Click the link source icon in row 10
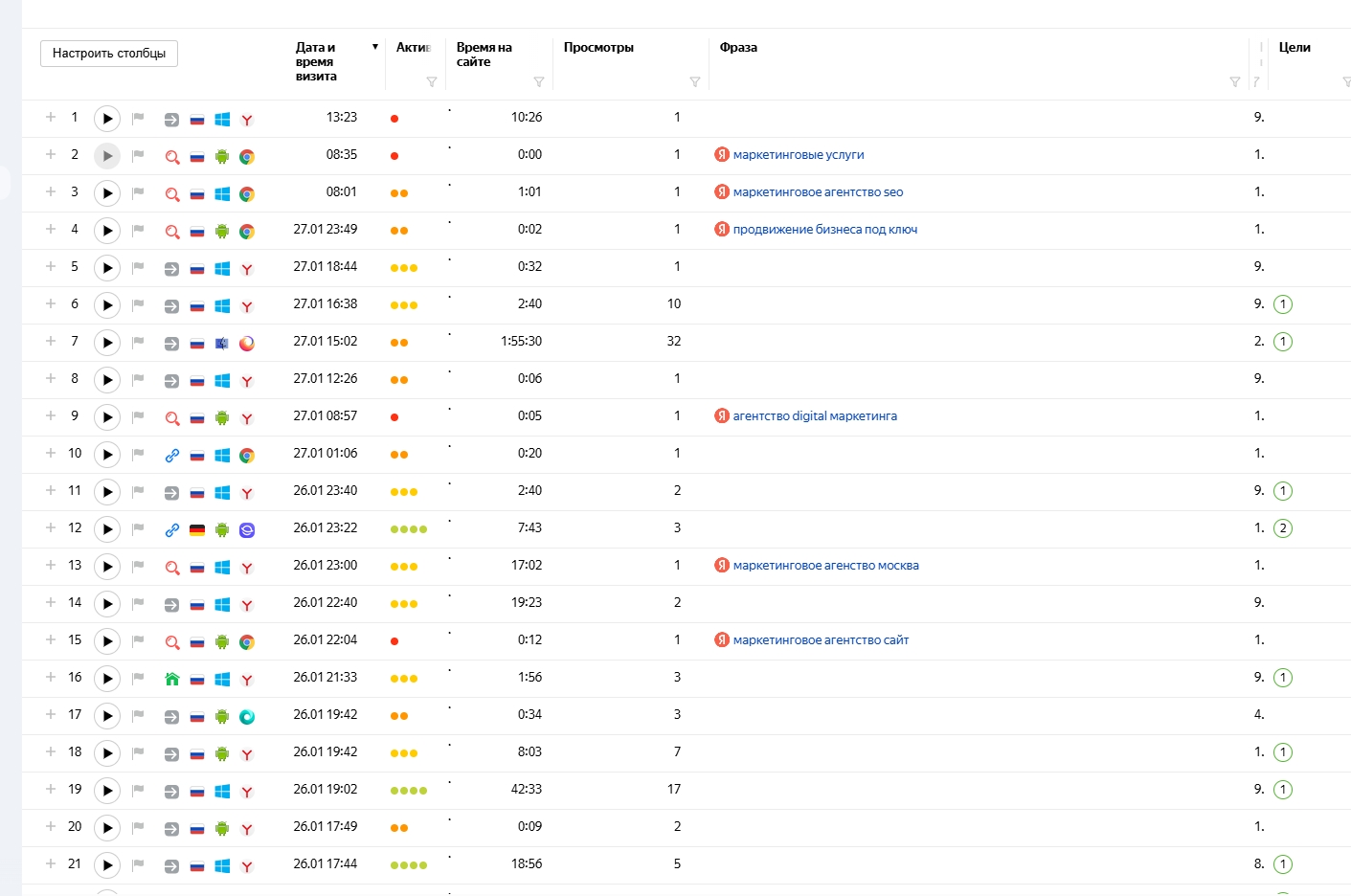 172,456
